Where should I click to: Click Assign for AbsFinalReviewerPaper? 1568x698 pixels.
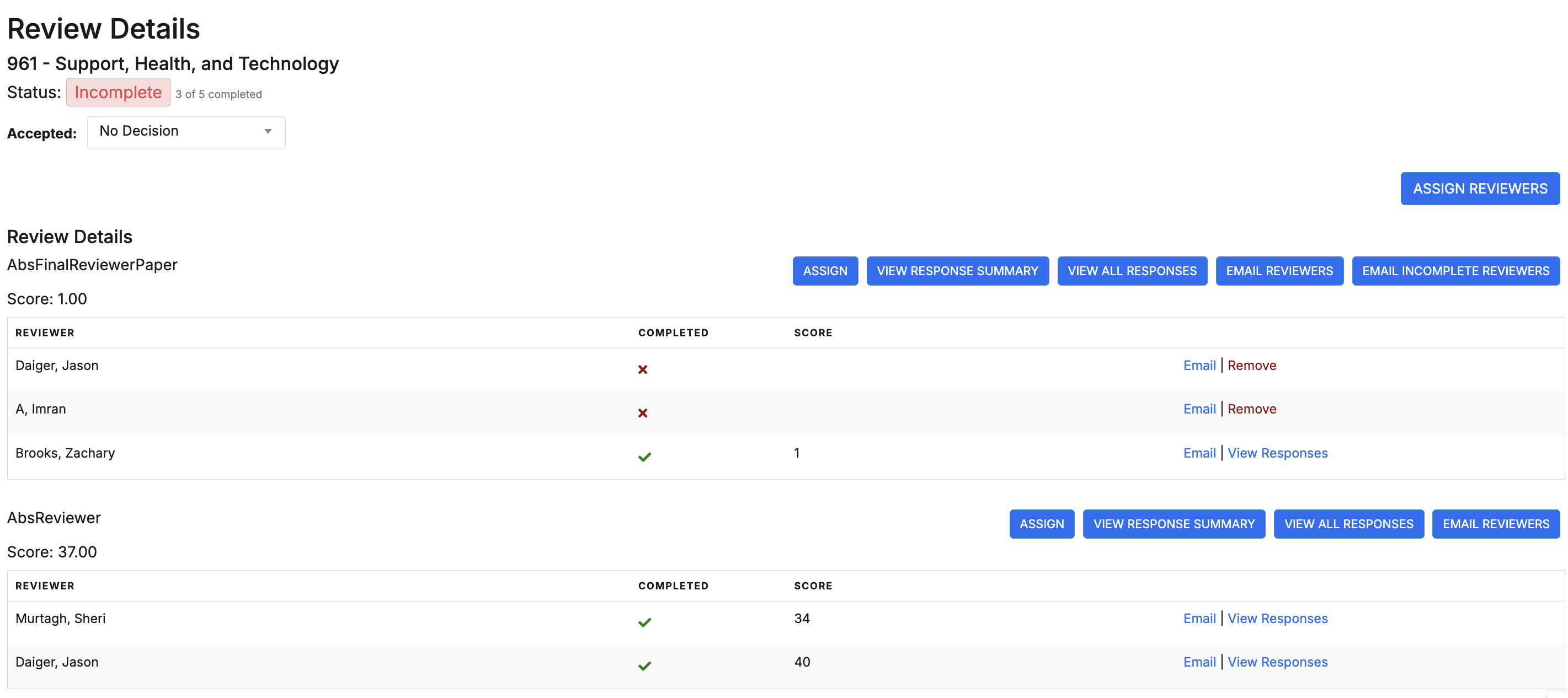825,271
